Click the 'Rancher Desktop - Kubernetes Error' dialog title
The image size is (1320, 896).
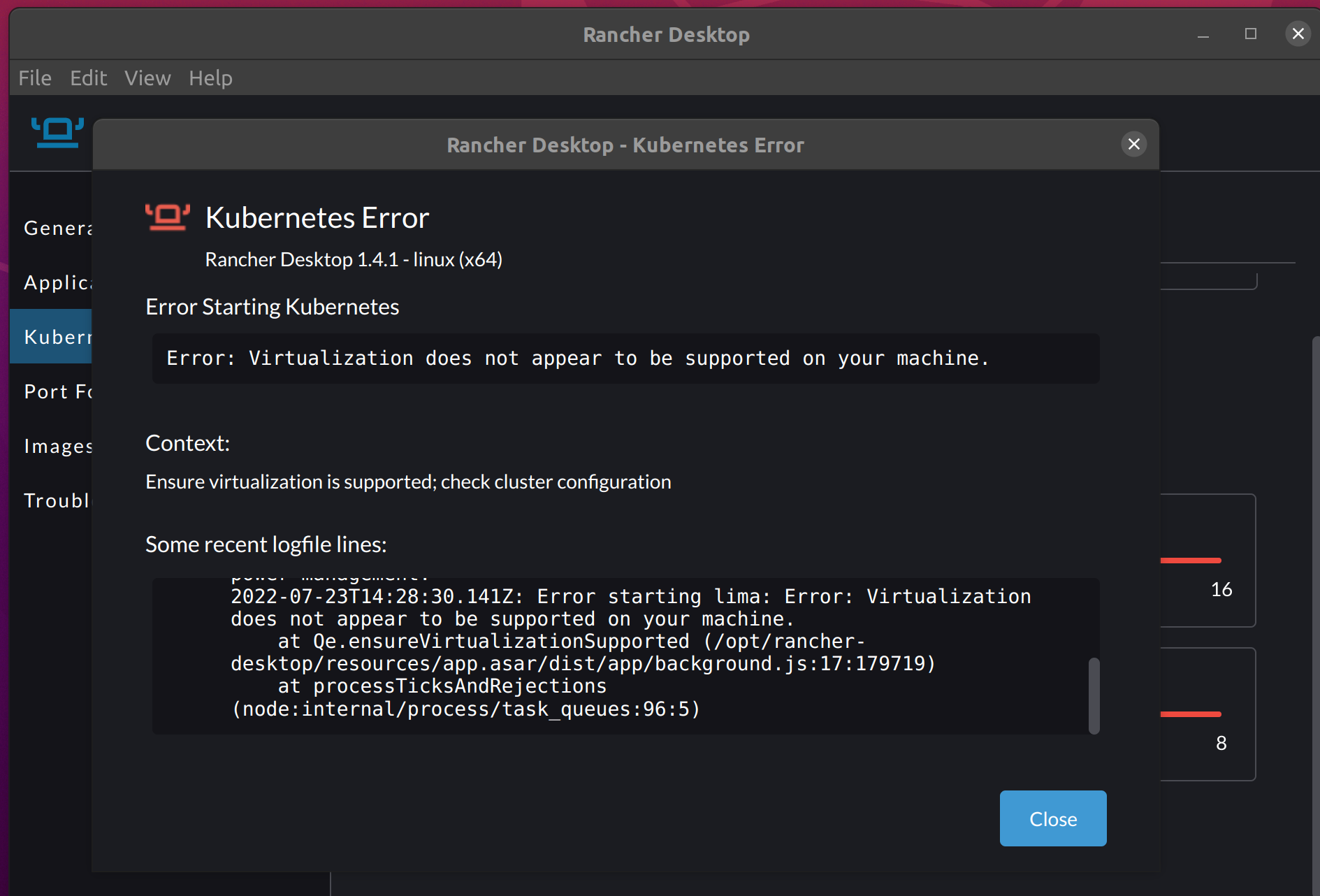click(x=625, y=145)
